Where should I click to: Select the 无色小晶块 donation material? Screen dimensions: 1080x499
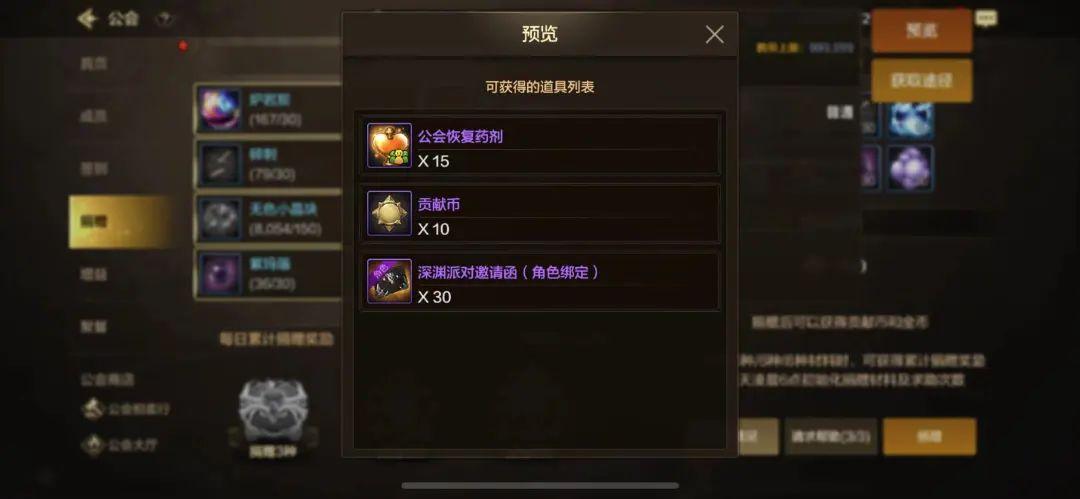268,218
